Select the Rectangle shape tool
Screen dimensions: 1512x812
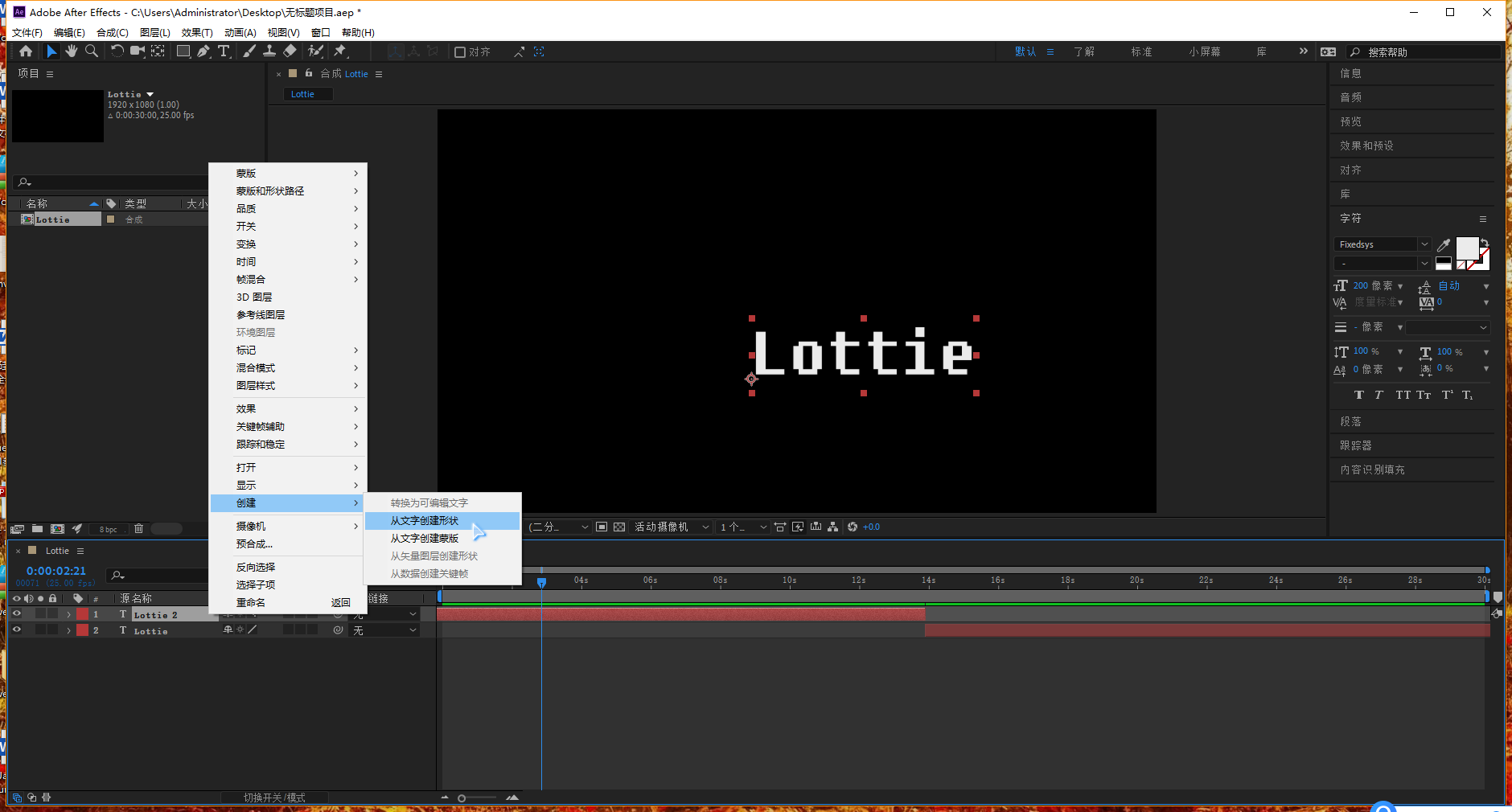pos(183,51)
